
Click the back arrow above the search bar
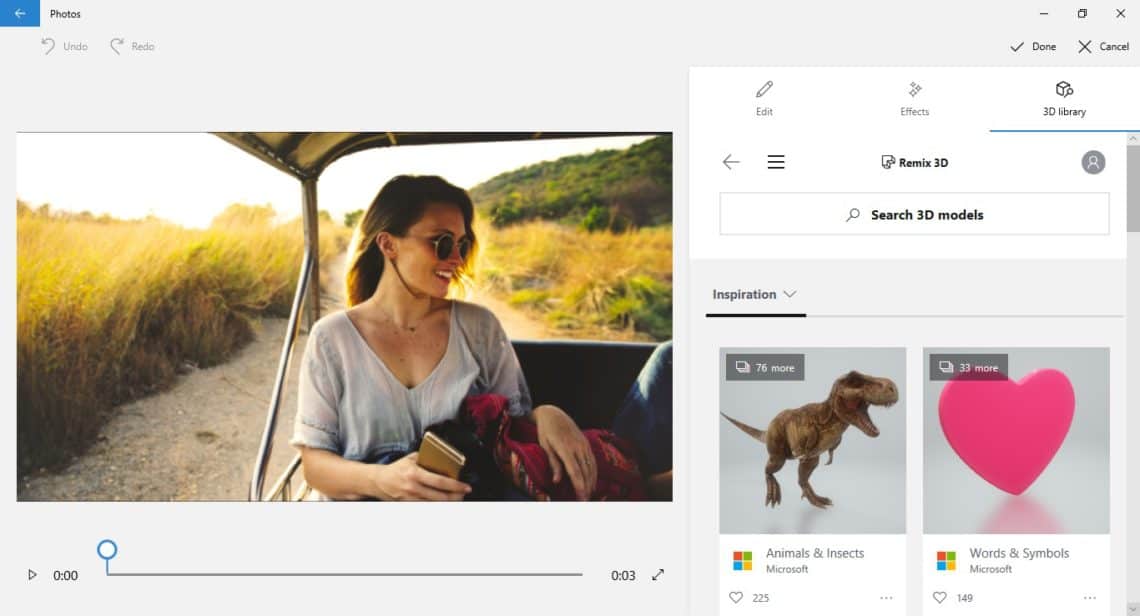point(731,161)
